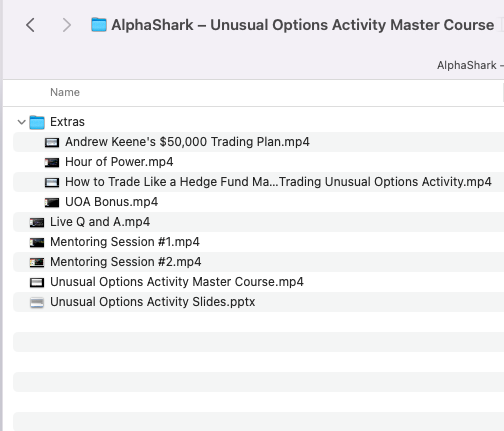The image size is (504, 431).
Task: Select the Extras folder name
Action: coord(67,122)
